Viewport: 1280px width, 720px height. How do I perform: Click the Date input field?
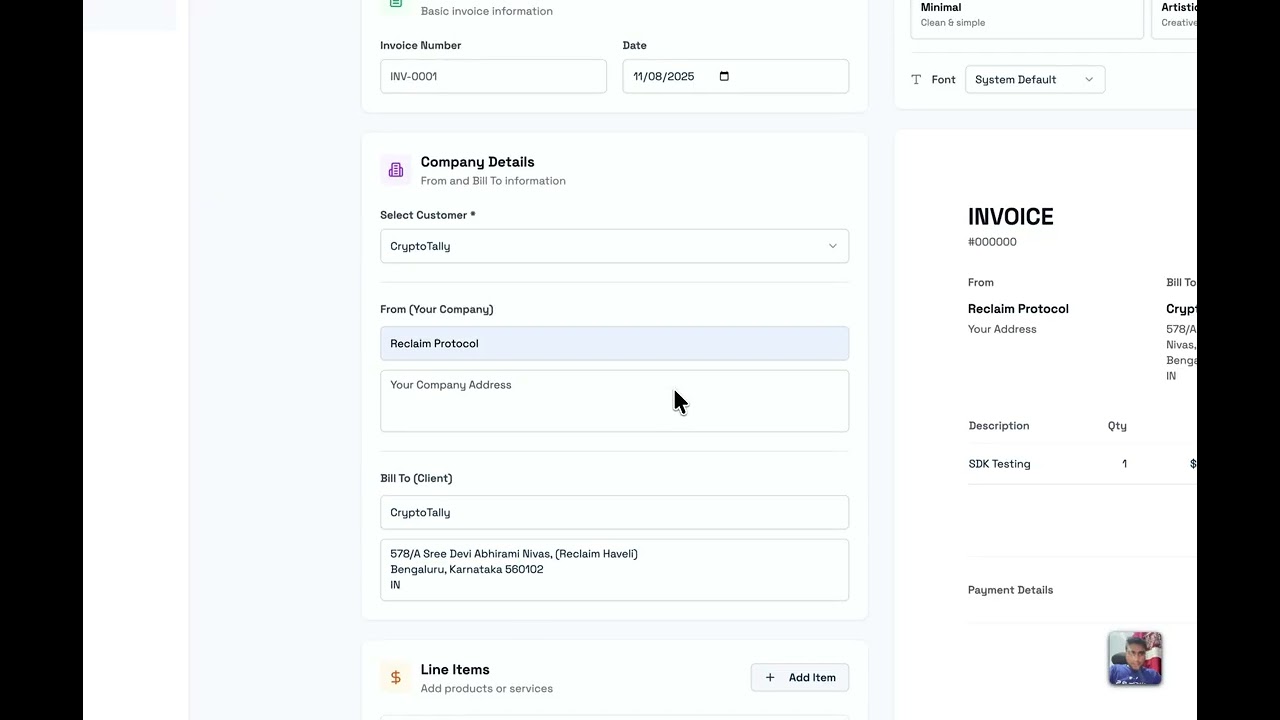tap(670, 76)
